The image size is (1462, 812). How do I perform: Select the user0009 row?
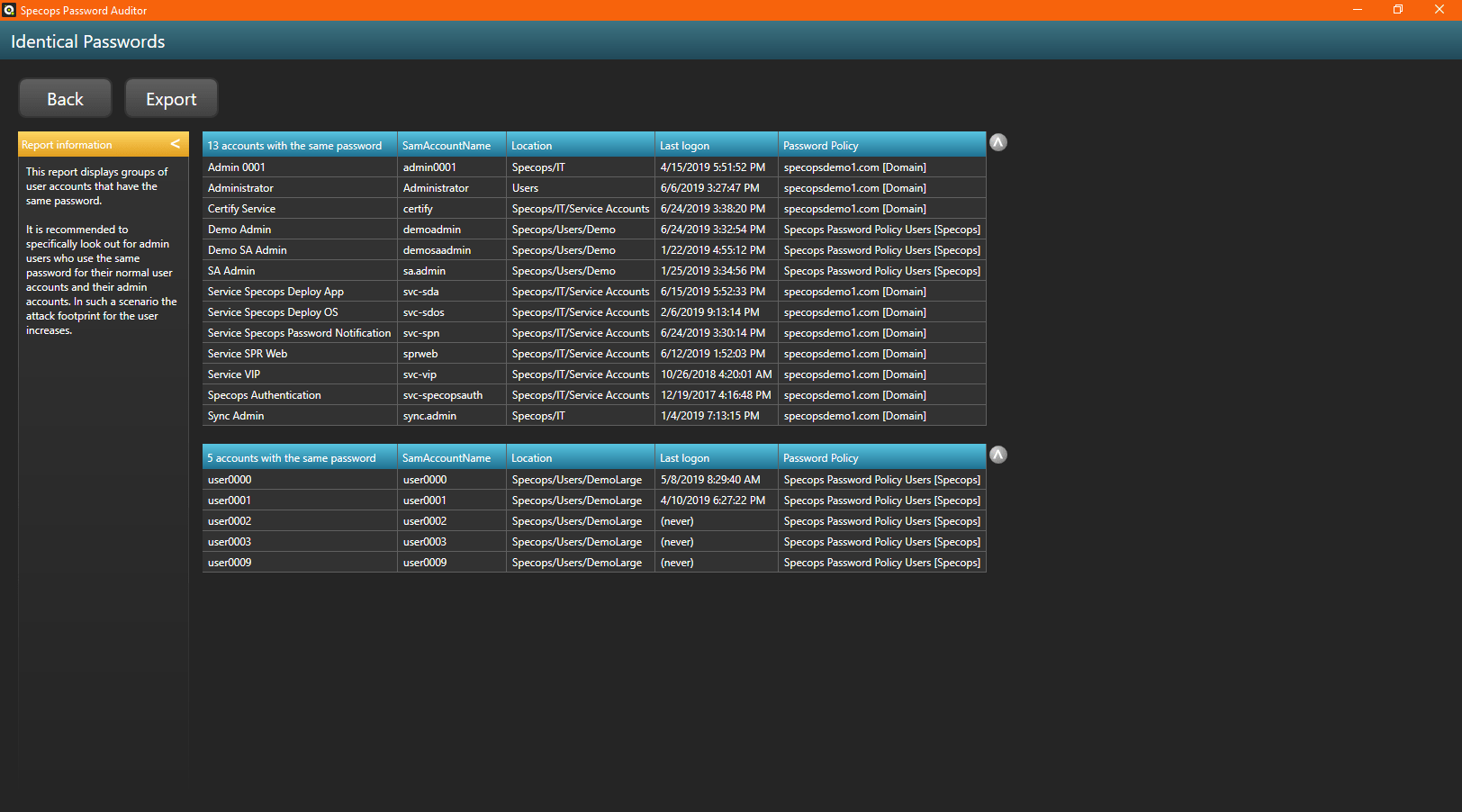(230, 563)
